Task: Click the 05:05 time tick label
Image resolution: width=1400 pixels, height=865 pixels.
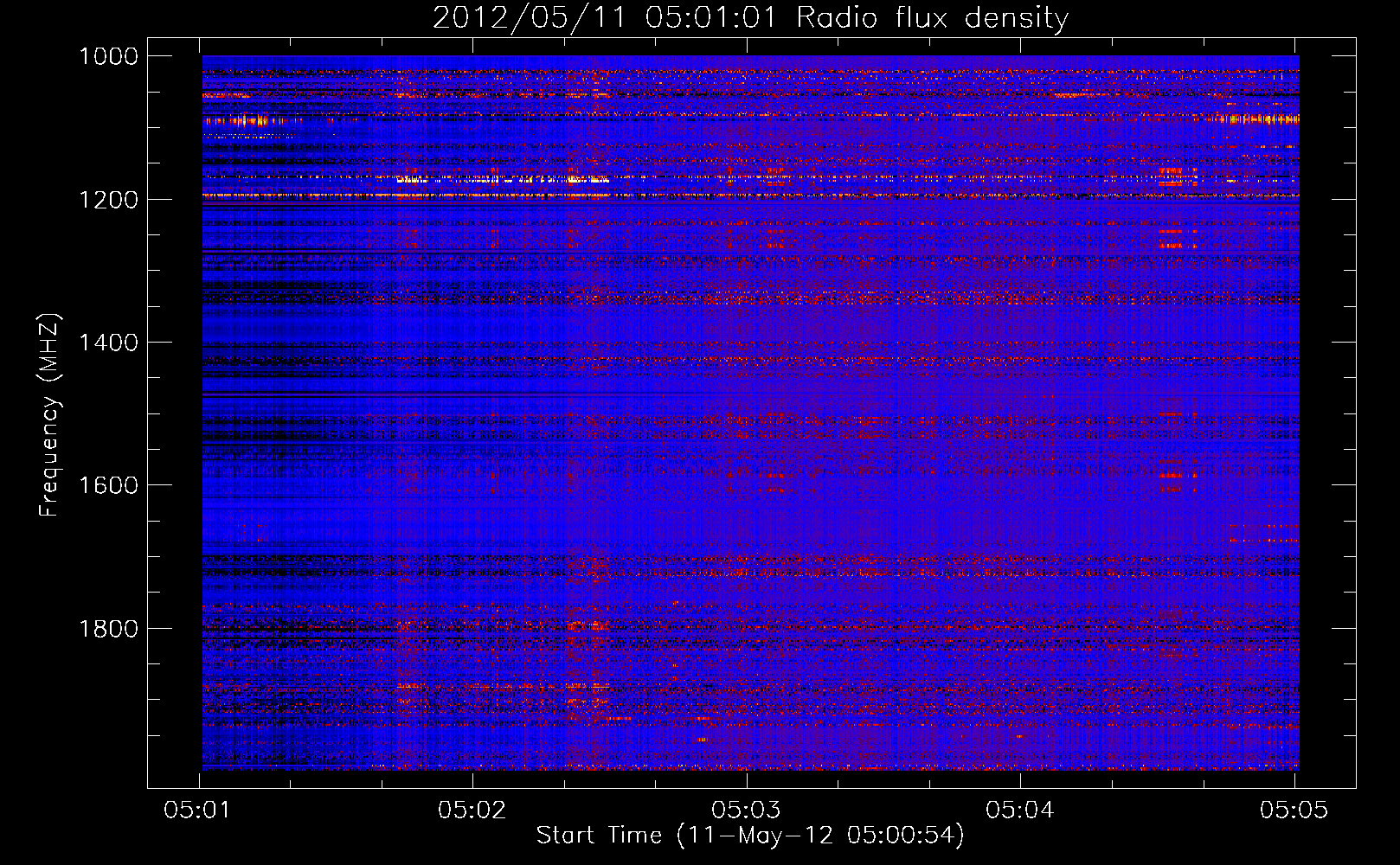Action: click(x=1294, y=810)
